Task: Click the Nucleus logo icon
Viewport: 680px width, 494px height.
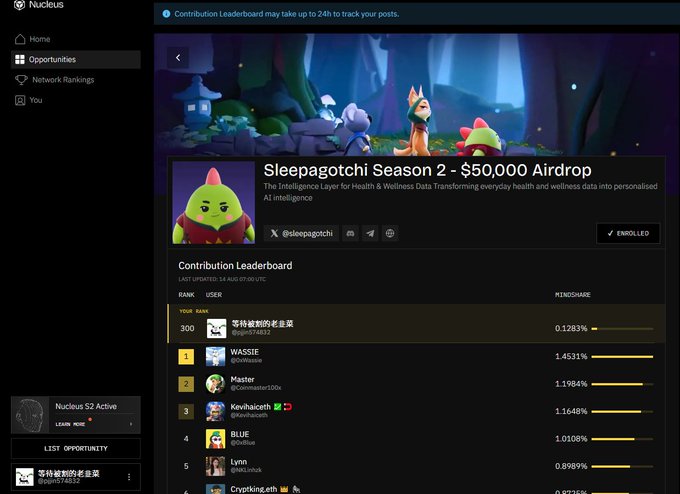Action: point(20,5)
